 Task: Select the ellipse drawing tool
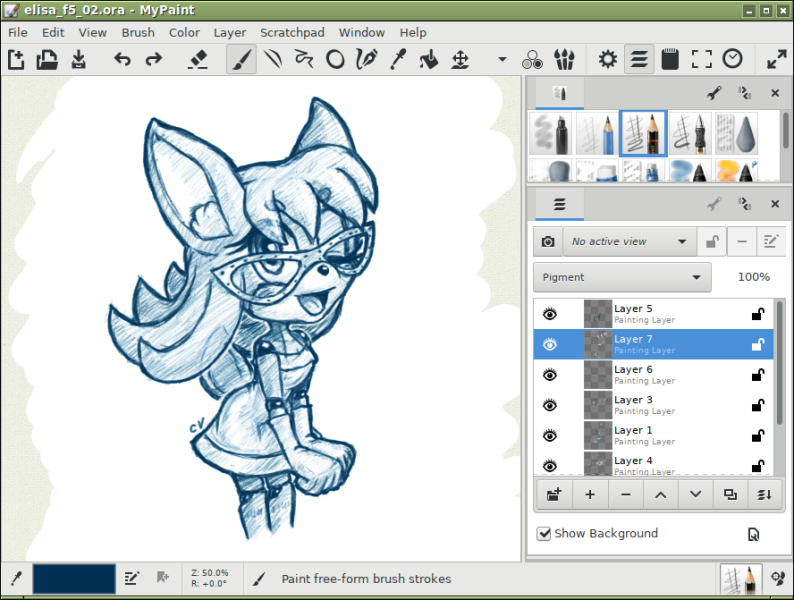point(335,59)
